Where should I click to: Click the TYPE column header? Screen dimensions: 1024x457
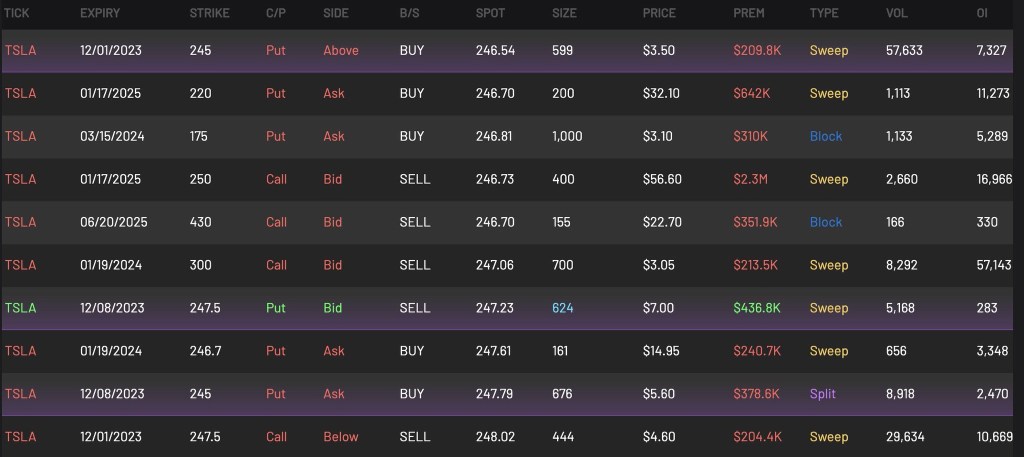(x=825, y=13)
